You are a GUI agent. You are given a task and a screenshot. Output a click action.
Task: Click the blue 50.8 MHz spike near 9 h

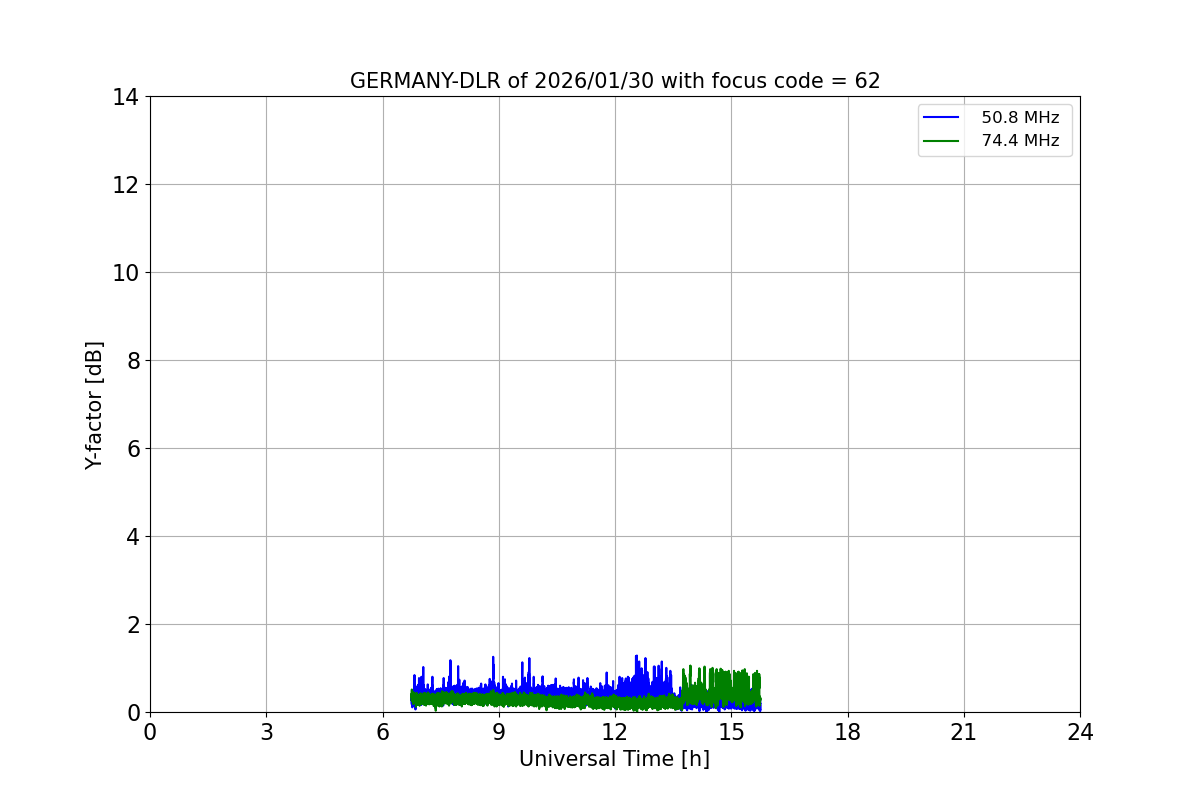(493, 675)
